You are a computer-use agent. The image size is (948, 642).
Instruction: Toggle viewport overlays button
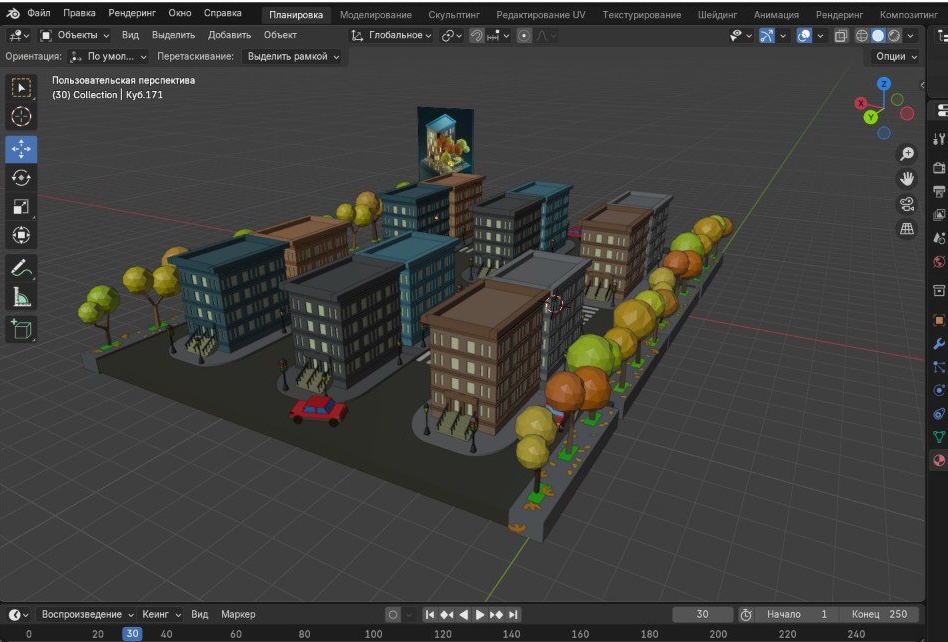pyautogui.click(x=804, y=35)
